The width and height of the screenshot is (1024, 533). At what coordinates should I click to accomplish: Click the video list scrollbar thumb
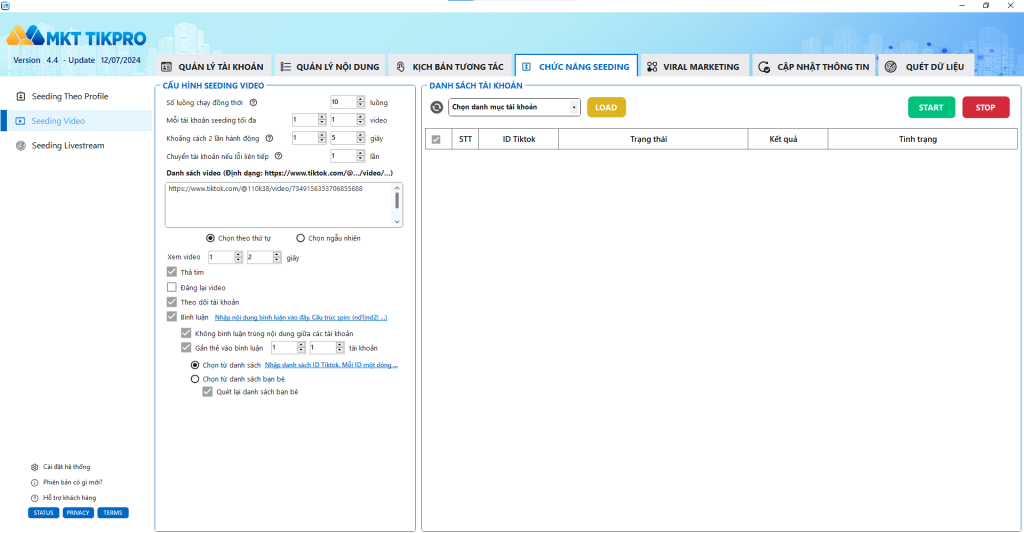pyautogui.click(x=396, y=201)
